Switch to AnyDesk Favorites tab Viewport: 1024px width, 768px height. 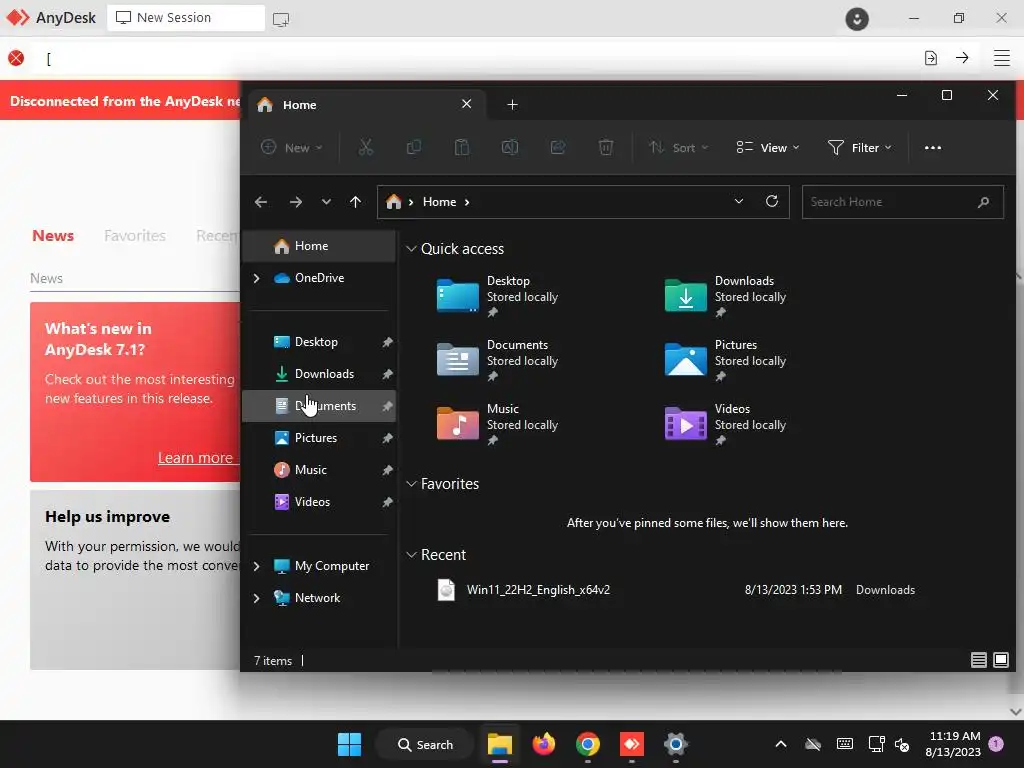(135, 236)
